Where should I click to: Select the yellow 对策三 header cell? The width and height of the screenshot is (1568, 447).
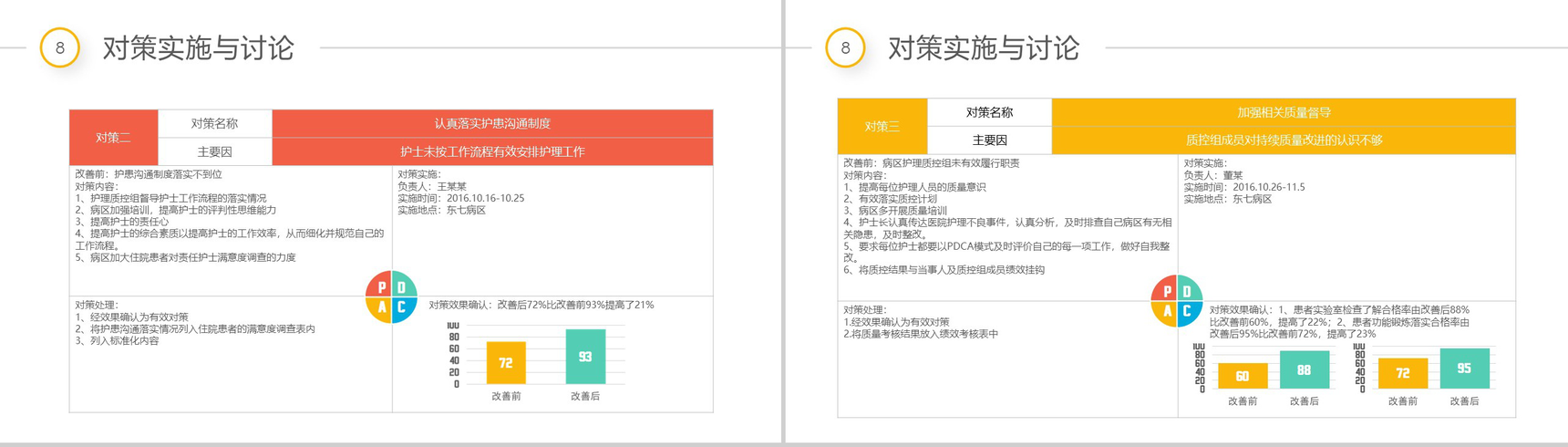pyautogui.click(x=882, y=126)
